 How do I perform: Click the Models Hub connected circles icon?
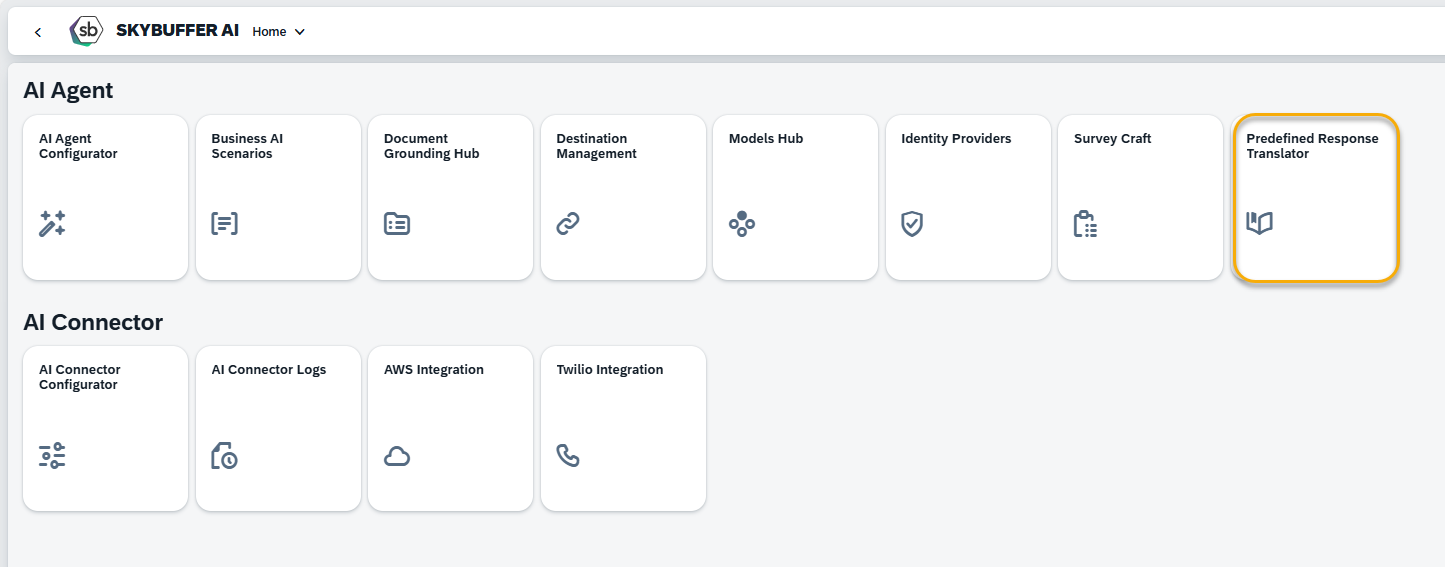coord(742,224)
